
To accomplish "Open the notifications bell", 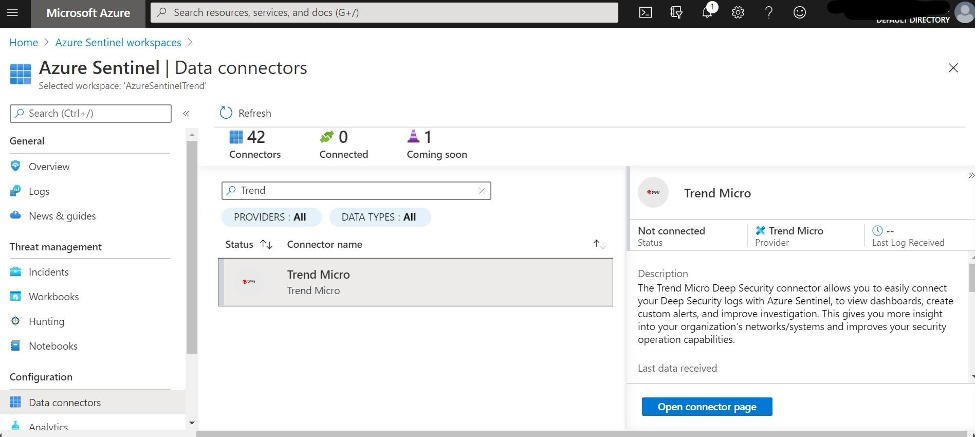I will coord(707,12).
